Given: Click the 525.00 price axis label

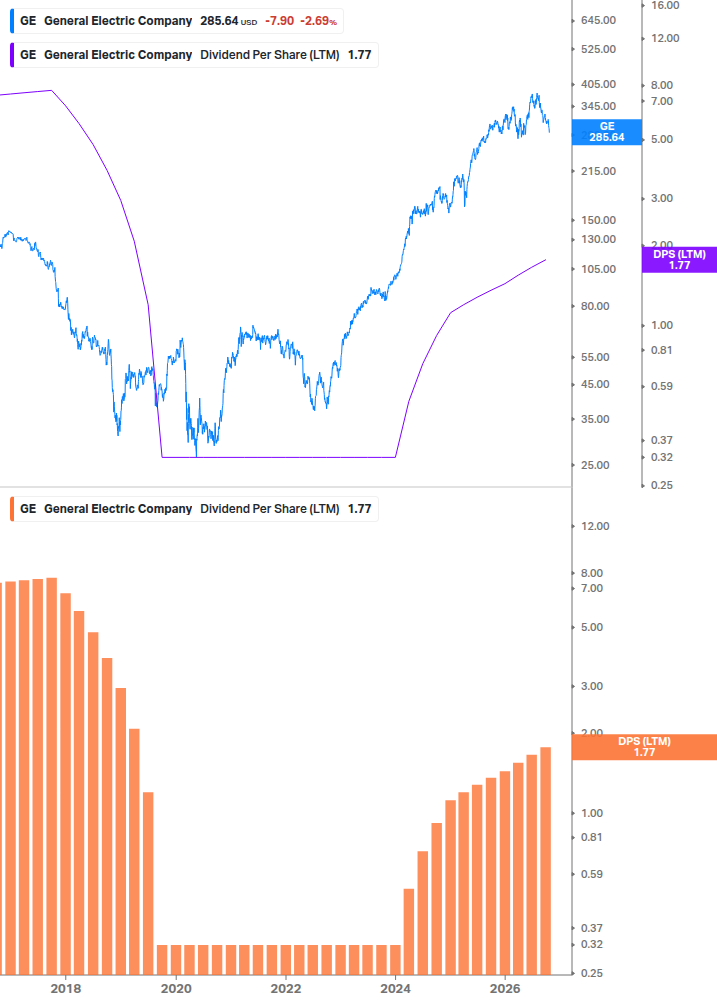Looking at the screenshot, I should (x=598, y=49).
